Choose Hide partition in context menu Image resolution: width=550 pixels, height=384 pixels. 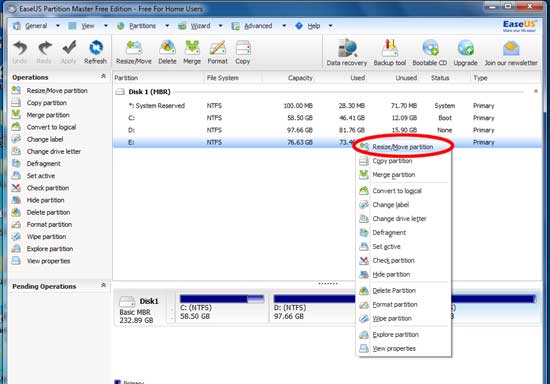403,274
